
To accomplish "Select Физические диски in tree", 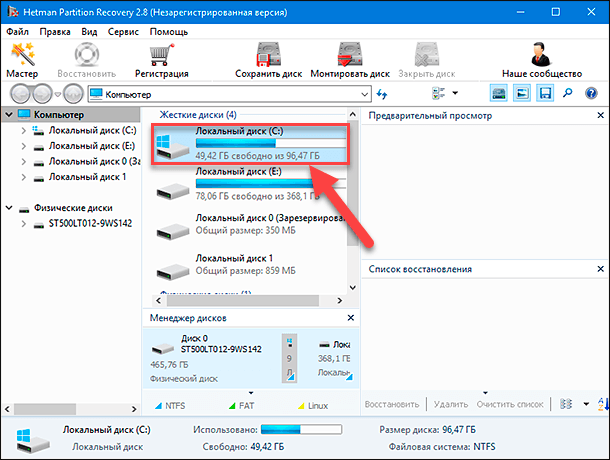I will pyautogui.click(x=73, y=208).
